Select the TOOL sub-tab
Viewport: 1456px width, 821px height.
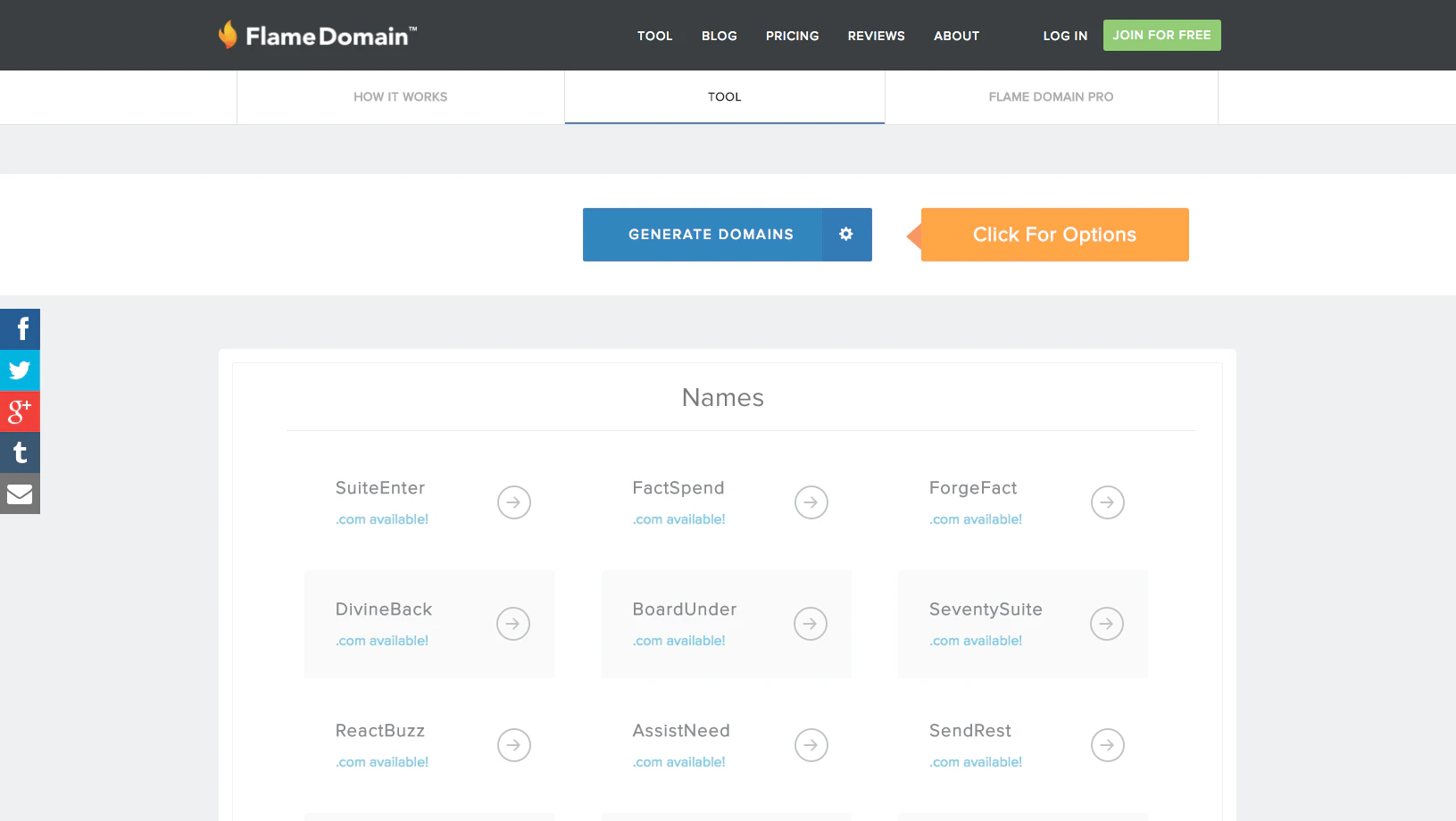pyautogui.click(x=725, y=96)
